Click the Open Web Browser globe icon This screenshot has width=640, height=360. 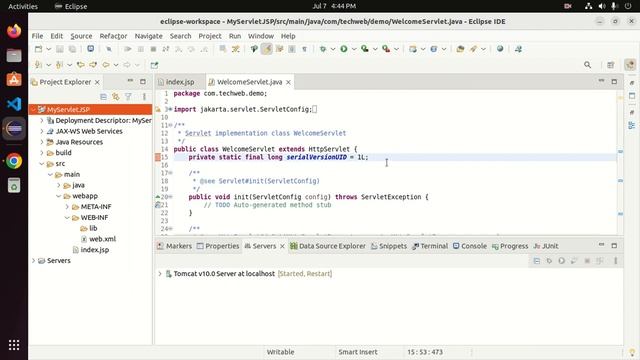coord(500,49)
